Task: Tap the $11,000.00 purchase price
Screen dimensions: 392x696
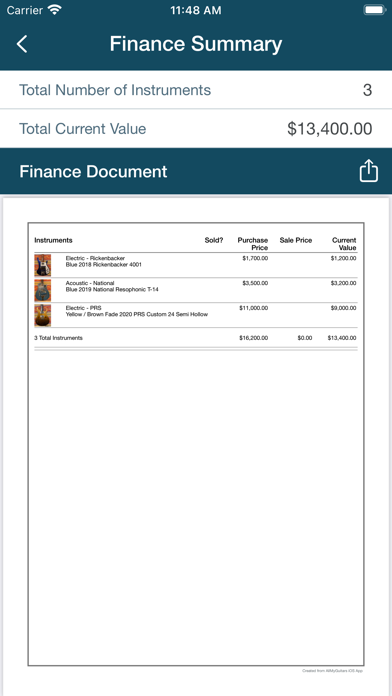Action: tap(254, 308)
